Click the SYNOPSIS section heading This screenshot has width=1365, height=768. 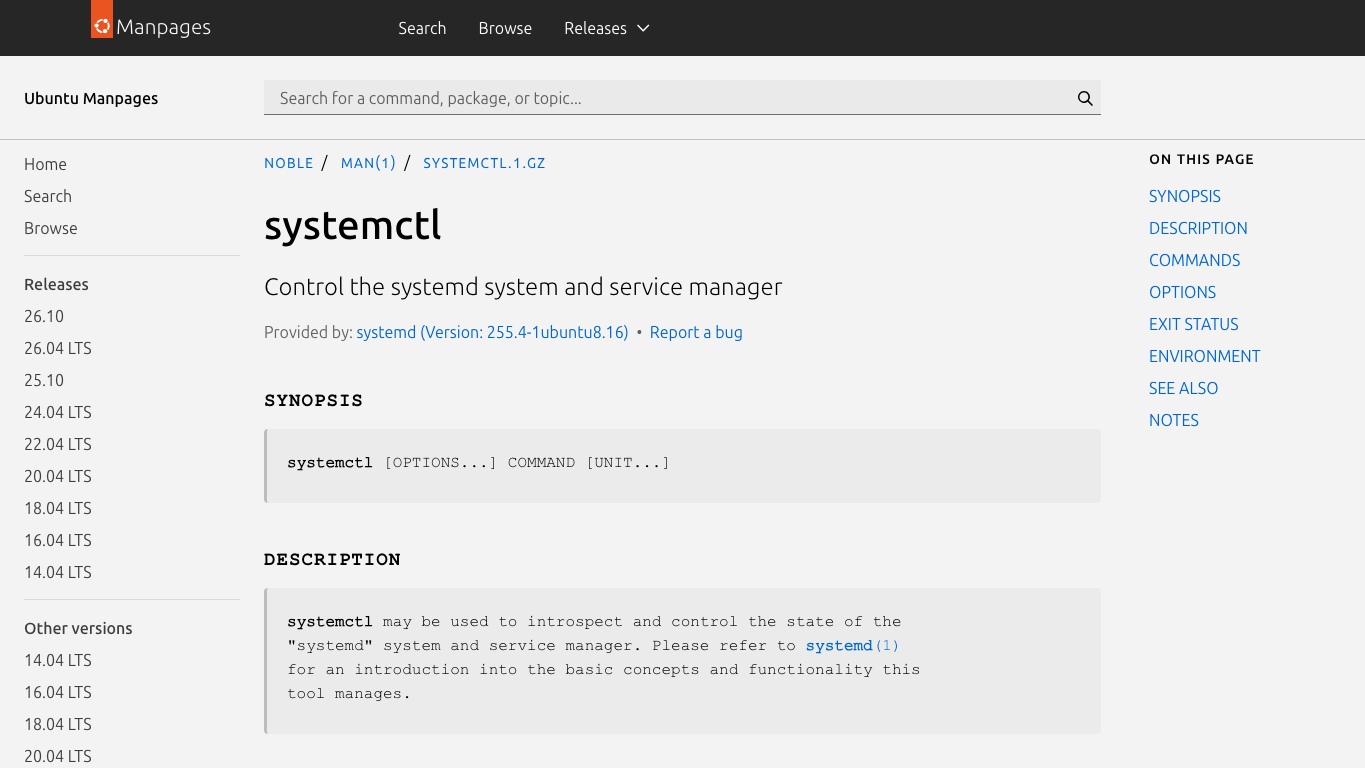click(313, 400)
